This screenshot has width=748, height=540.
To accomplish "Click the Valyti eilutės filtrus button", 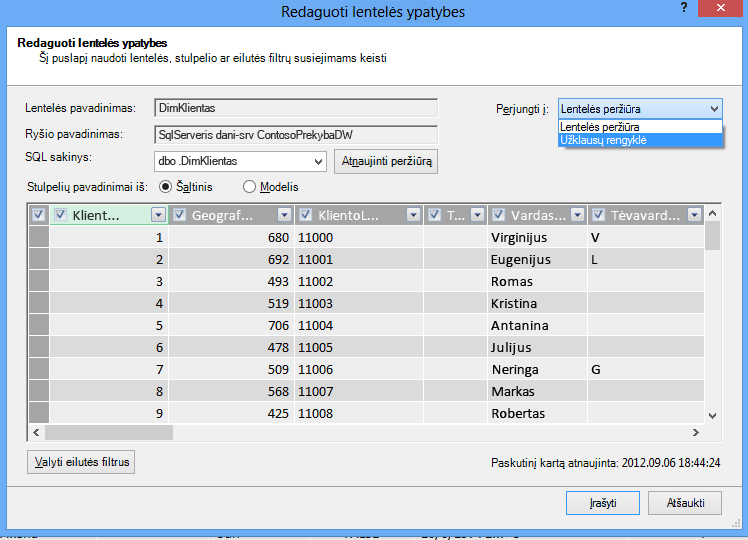I will tap(81, 462).
